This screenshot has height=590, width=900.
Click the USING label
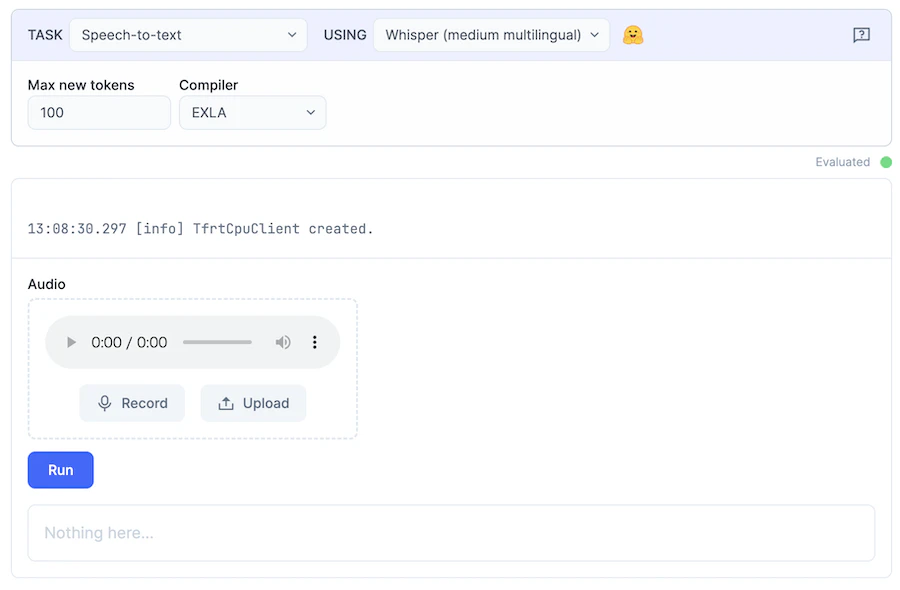(345, 35)
